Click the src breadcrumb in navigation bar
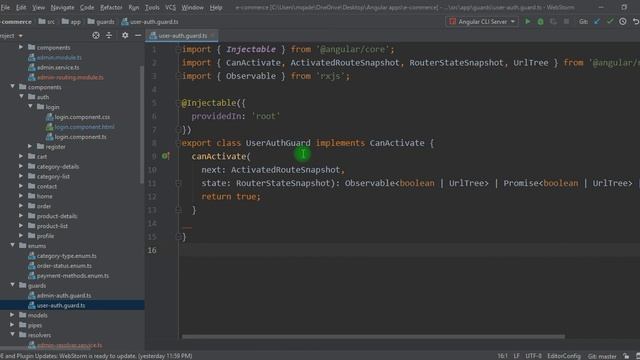 pos(47,22)
